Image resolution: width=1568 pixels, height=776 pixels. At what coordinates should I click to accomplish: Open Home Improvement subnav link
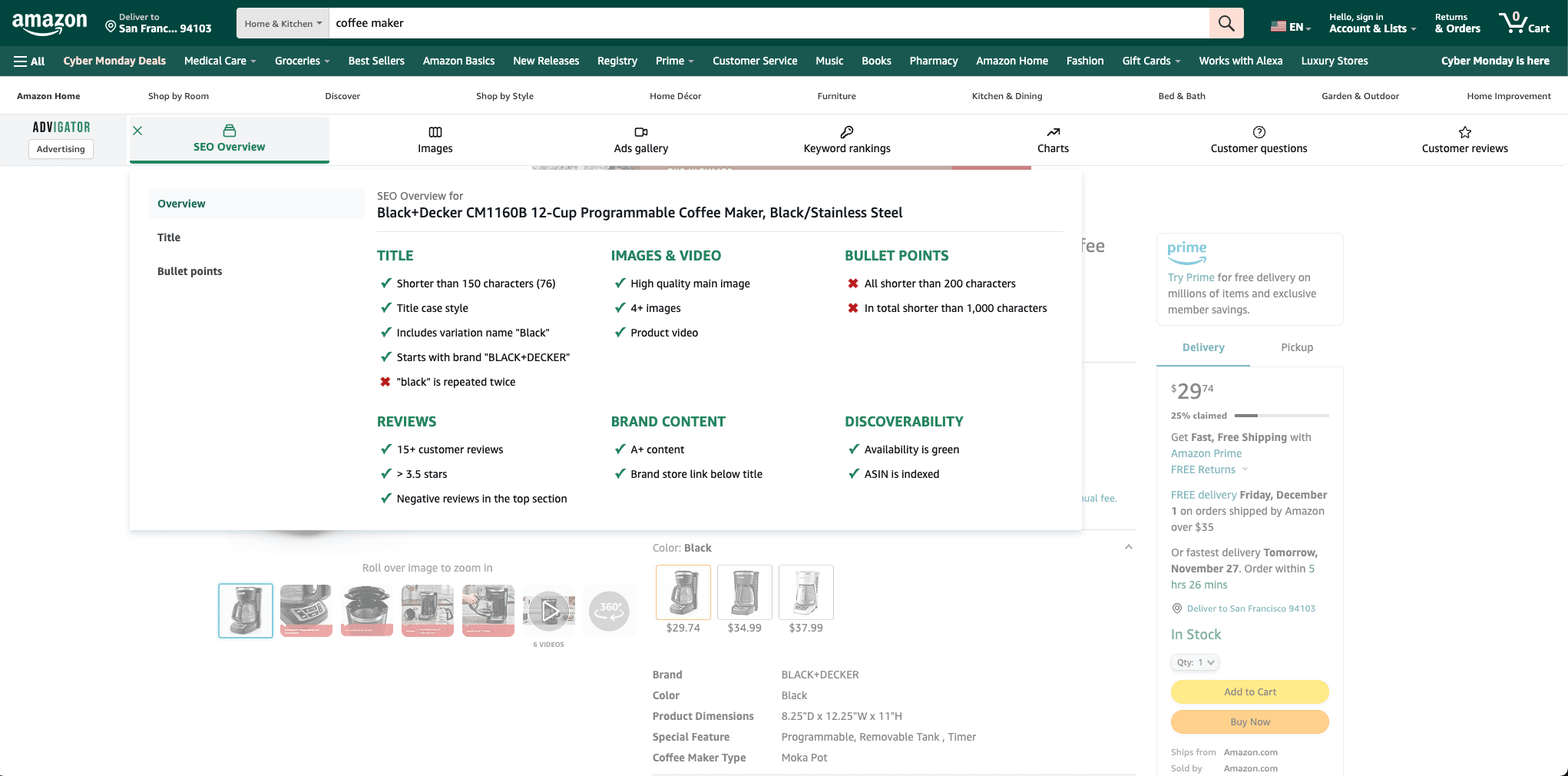coord(1509,96)
